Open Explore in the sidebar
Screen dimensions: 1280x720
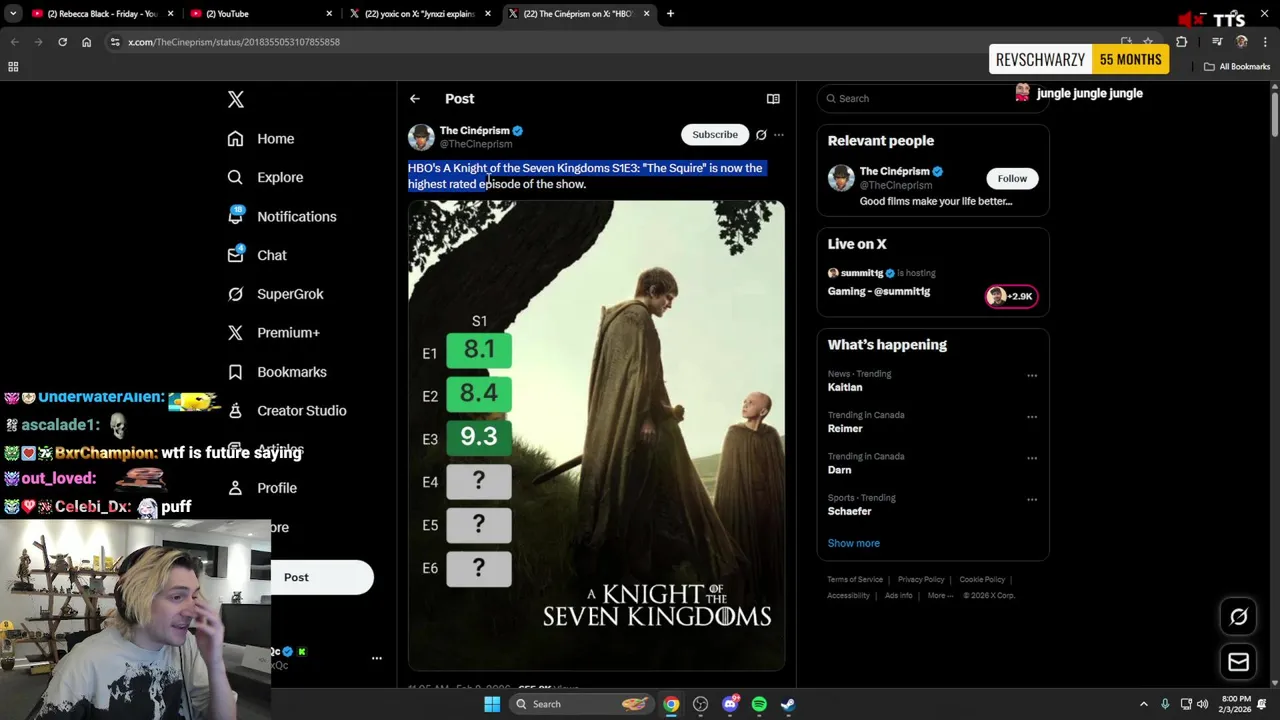click(x=265, y=177)
